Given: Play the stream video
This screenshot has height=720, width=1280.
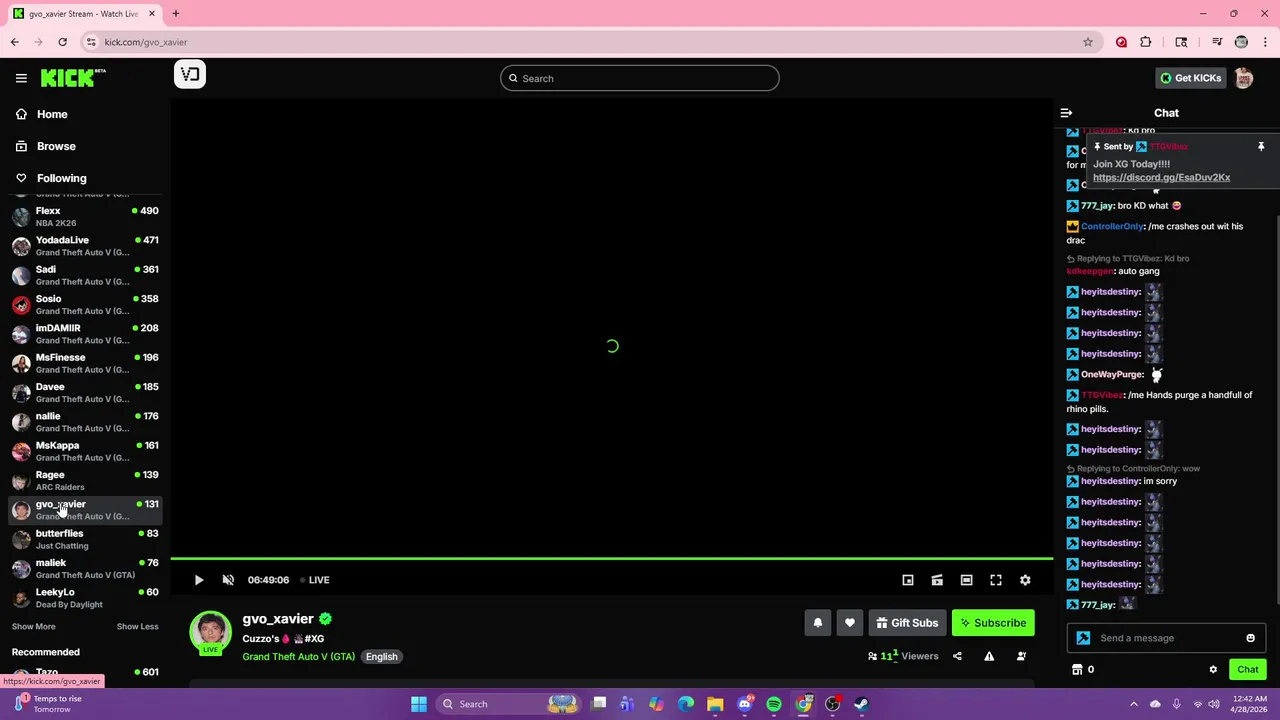Looking at the screenshot, I should (198, 580).
